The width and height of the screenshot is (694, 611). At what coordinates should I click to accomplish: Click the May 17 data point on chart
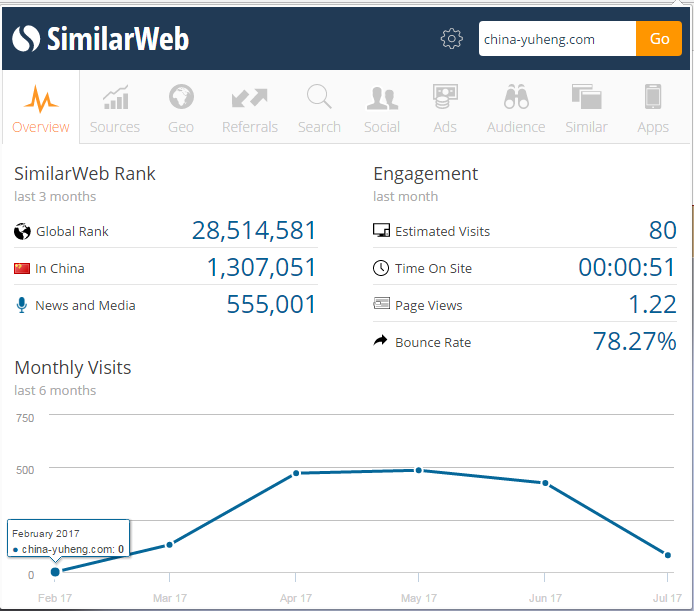pos(419,470)
